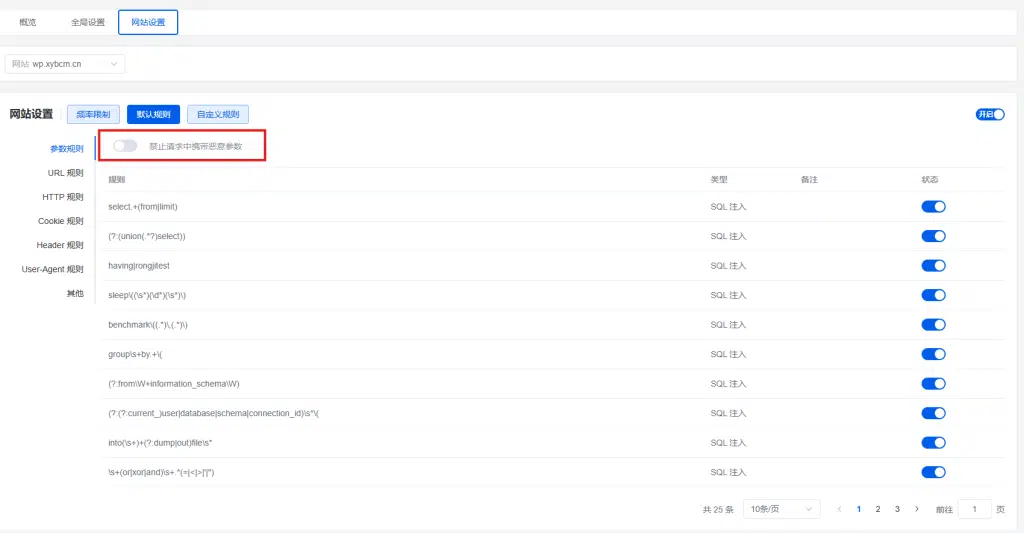The image size is (1024, 533).
Task: Enable the block malicious request parameters switch
Action: point(125,146)
